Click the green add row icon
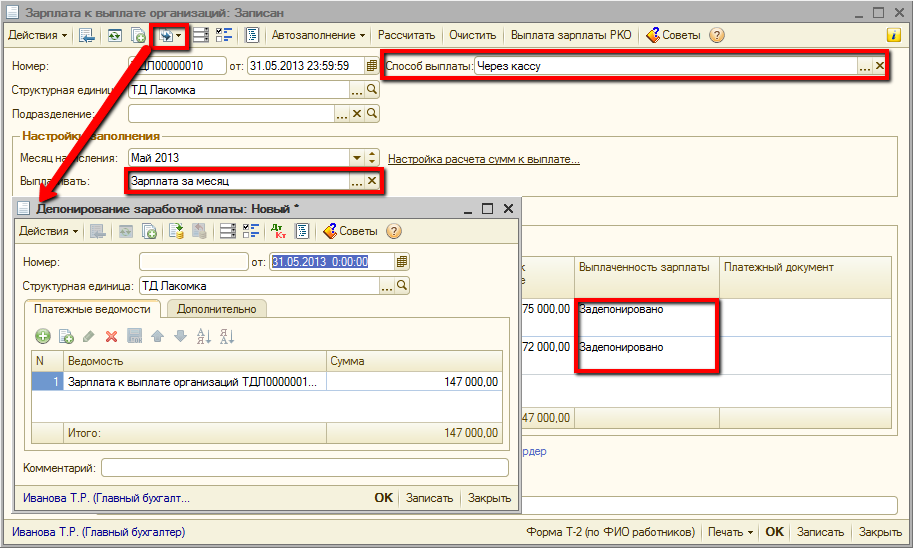 (42, 337)
